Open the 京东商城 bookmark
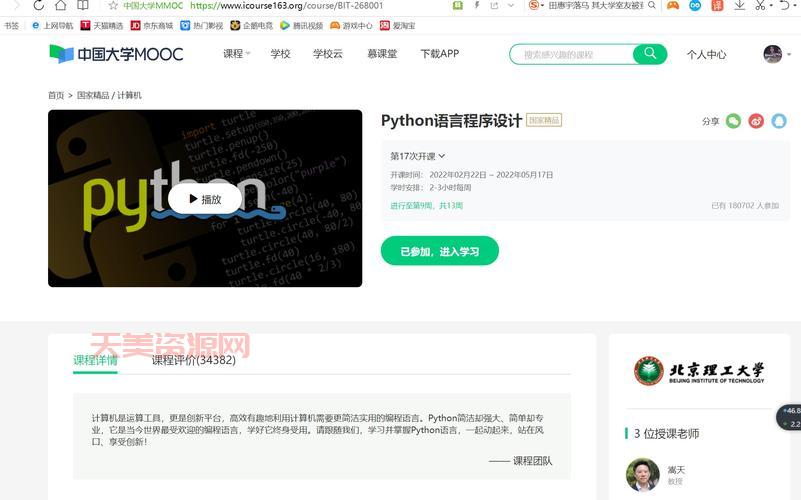The width and height of the screenshot is (801, 500). click(152, 26)
